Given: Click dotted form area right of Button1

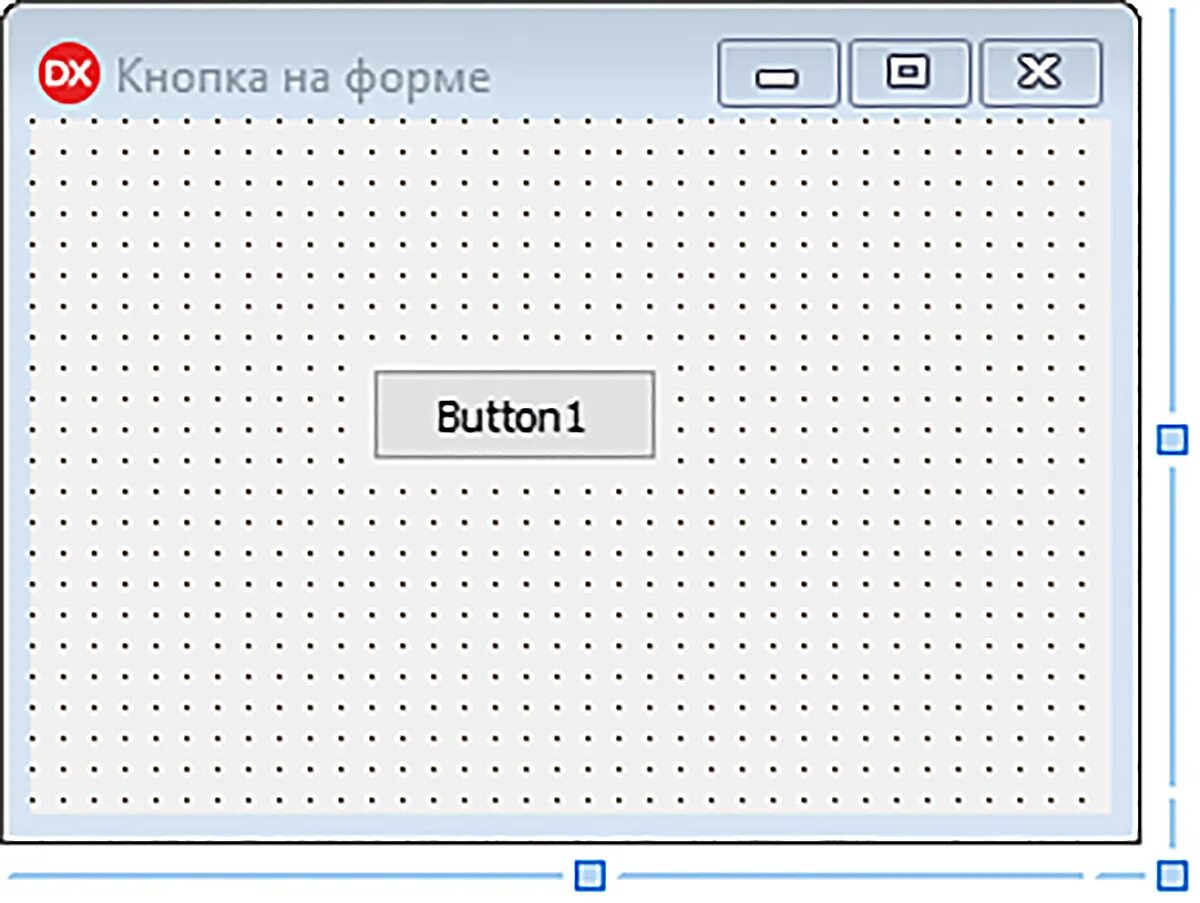Looking at the screenshot, I should (x=880, y=415).
